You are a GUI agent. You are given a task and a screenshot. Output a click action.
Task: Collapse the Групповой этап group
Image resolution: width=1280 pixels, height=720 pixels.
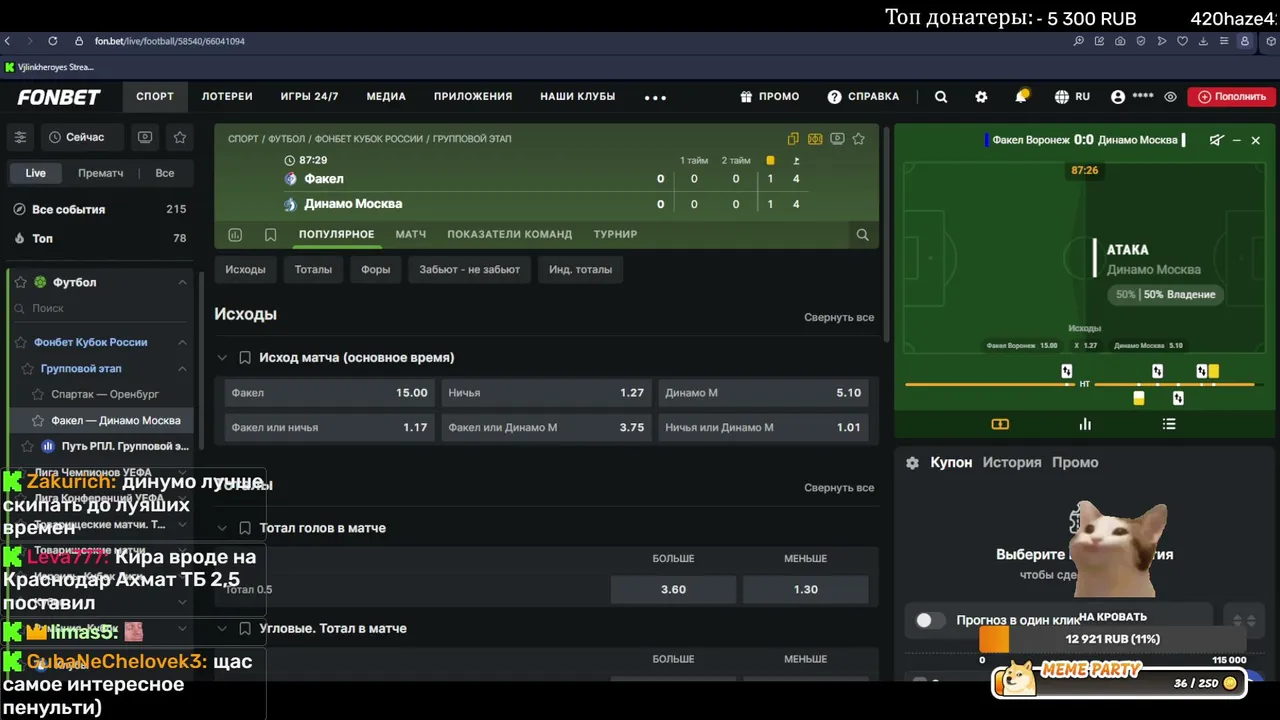tap(182, 369)
